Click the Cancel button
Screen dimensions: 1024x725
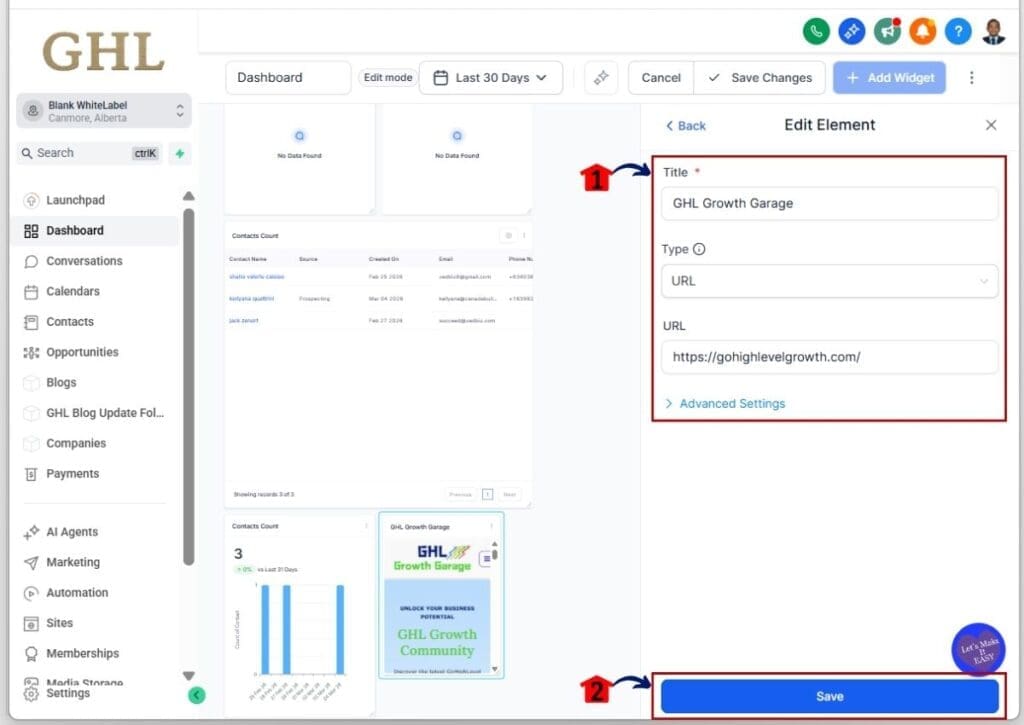click(x=661, y=78)
